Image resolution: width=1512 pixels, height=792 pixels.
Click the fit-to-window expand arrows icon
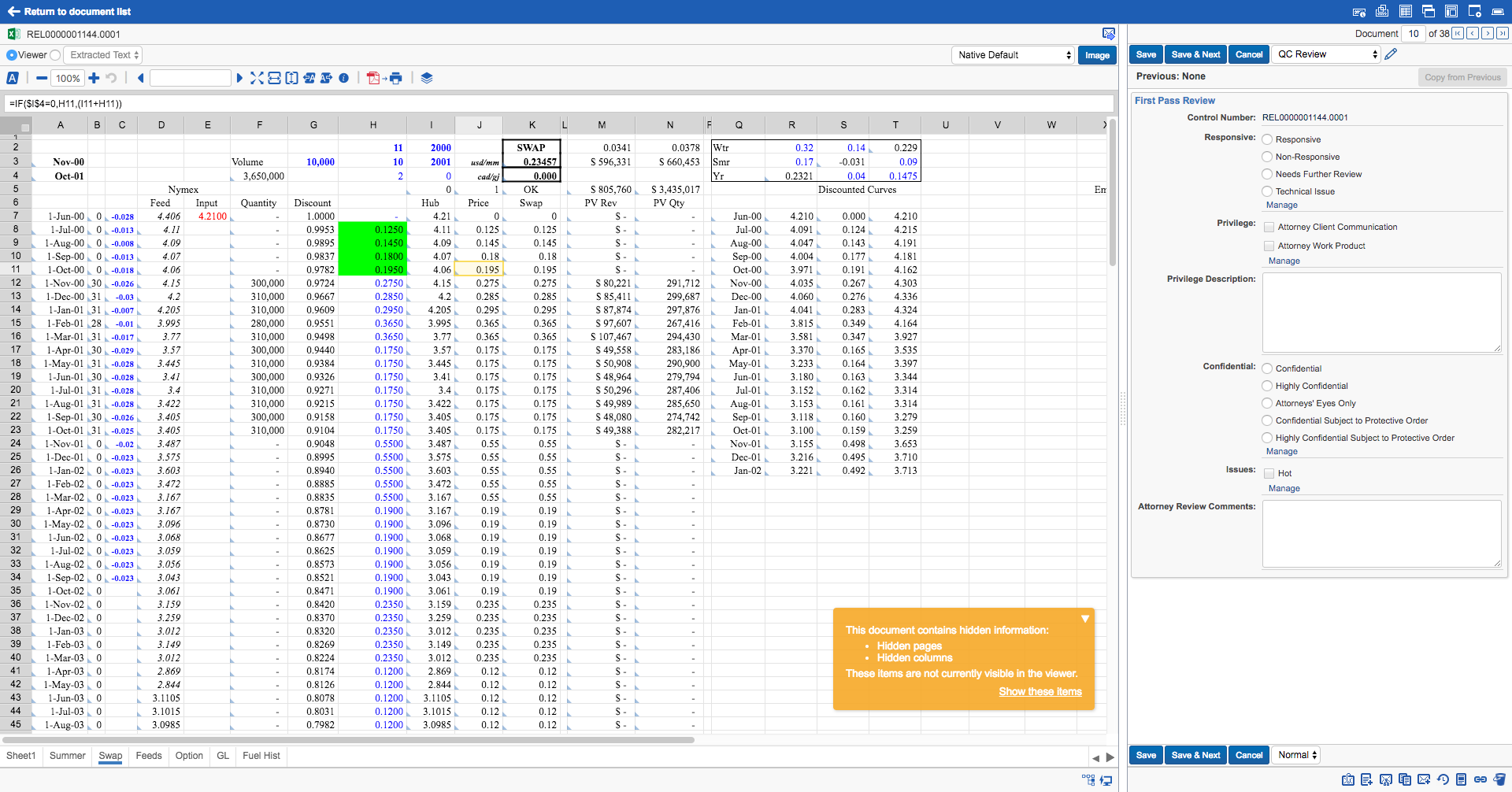(x=257, y=78)
